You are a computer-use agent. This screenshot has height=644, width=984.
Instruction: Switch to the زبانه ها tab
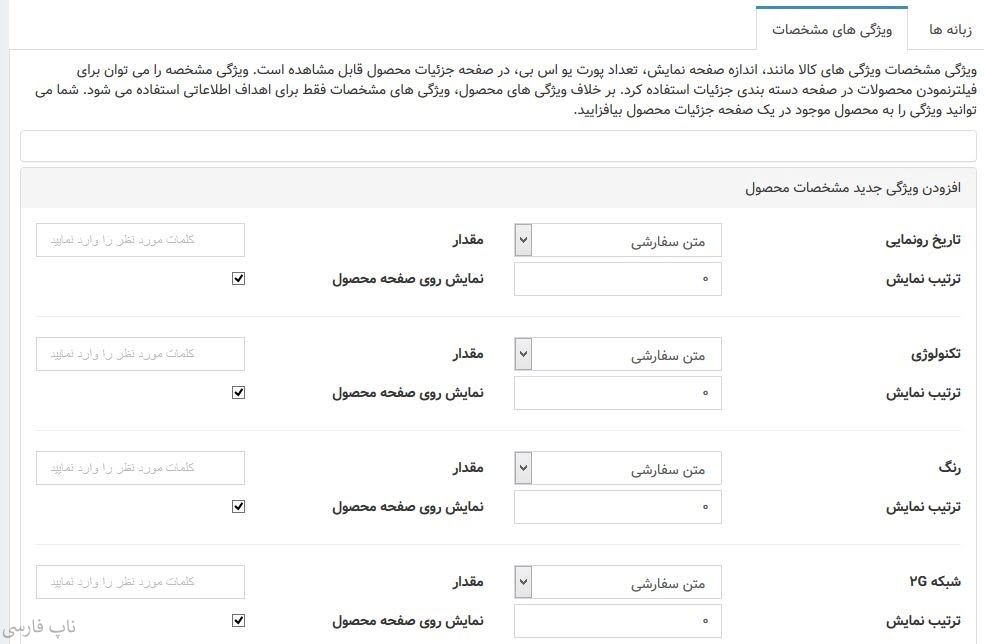[x=945, y=29]
